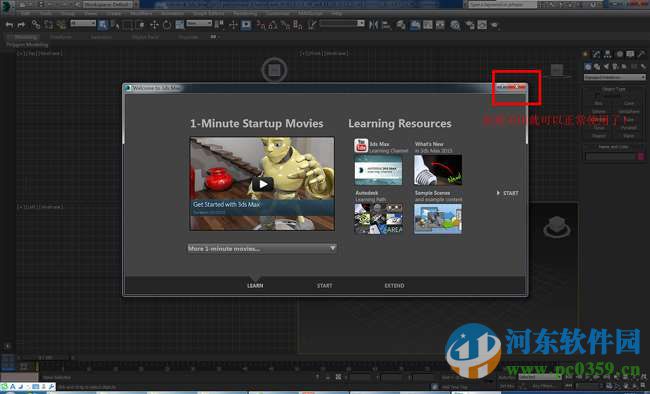Click the START arrow link on right
Image resolution: width=650 pixels, height=394 pixels.
click(x=507, y=193)
